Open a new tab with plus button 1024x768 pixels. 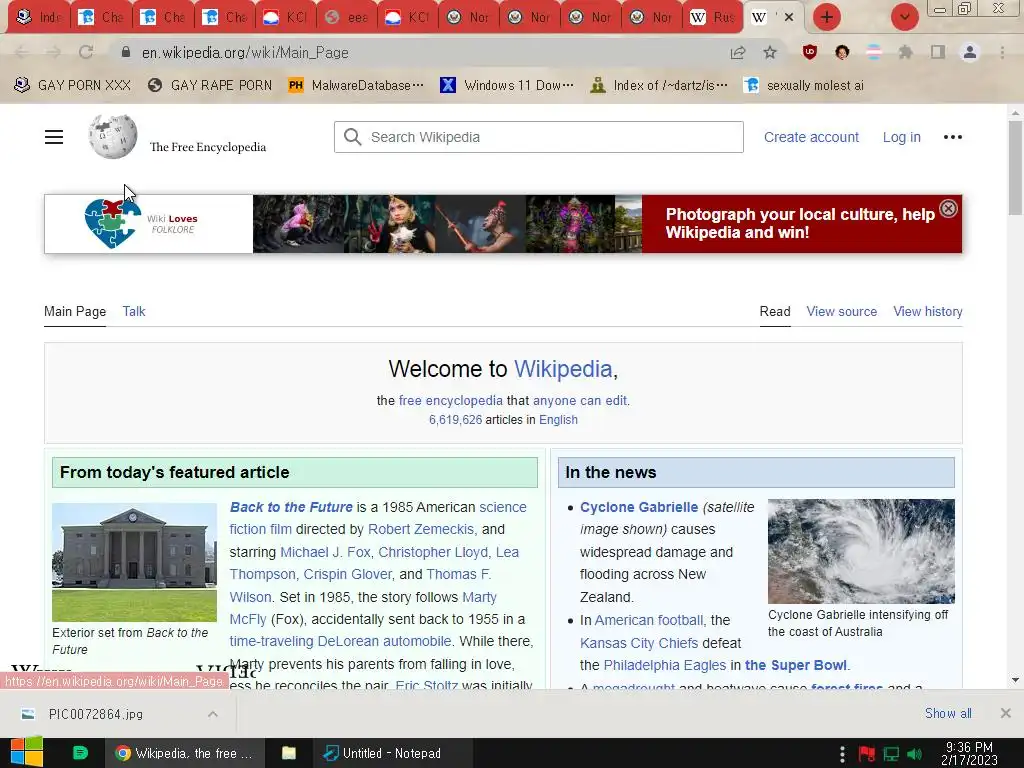(827, 17)
